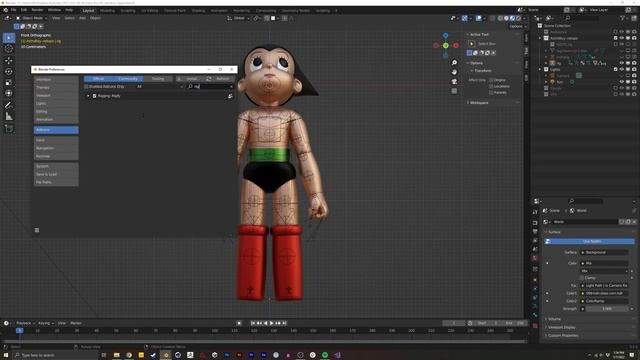Click the viewport pan hand icon
The height and width of the screenshot is (360, 640).
coord(454,72)
